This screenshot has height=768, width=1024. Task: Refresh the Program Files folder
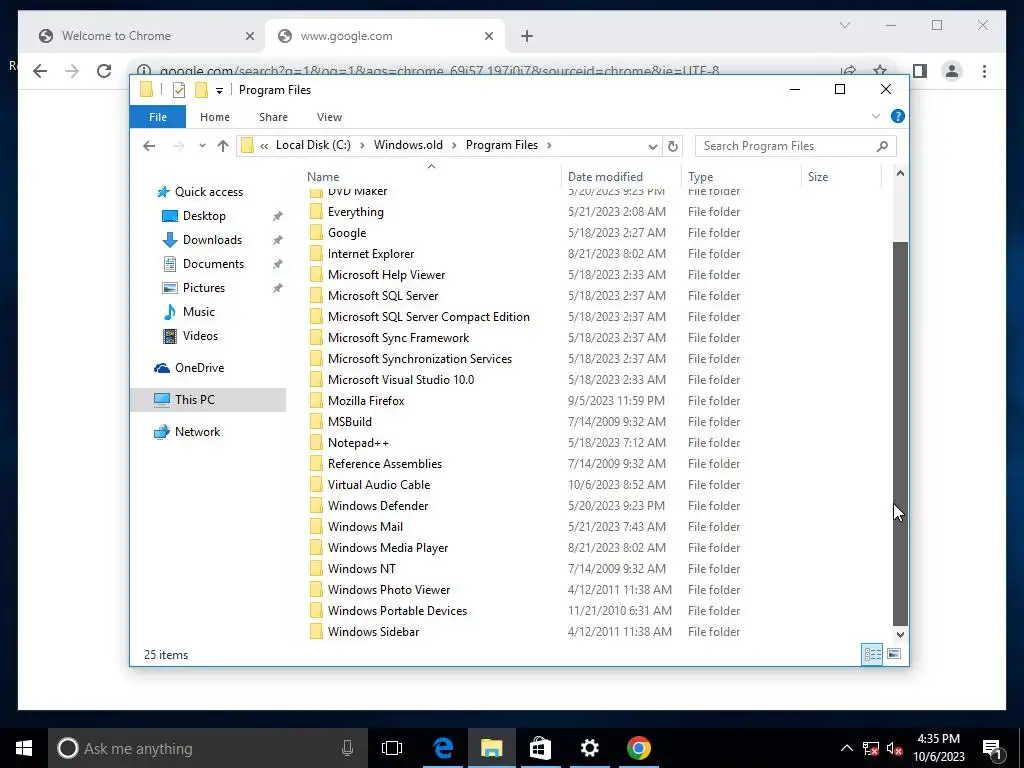click(x=673, y=146)
